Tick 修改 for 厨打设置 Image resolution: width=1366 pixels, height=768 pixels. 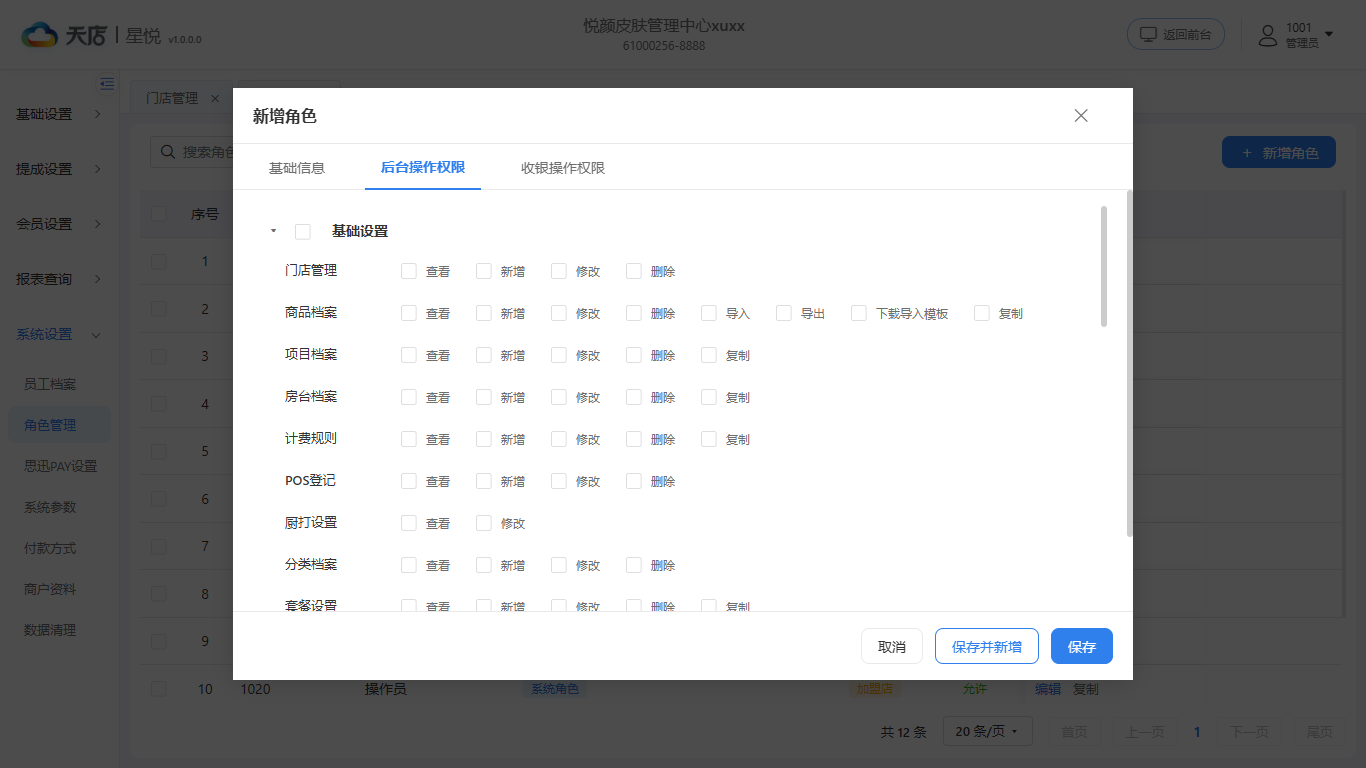click(484, 523)
